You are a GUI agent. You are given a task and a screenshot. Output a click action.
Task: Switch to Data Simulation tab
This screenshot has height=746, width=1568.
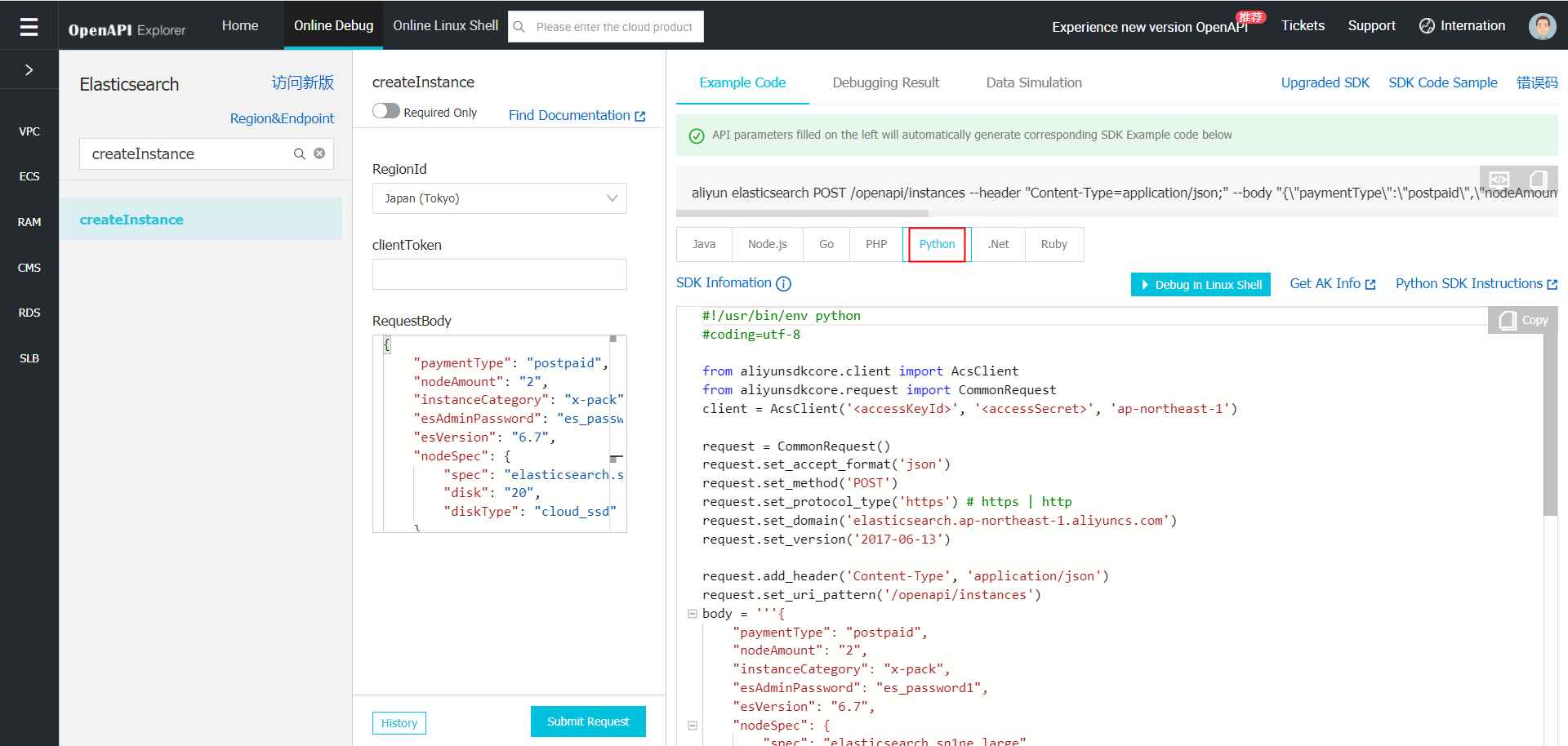pyautogui.click(x=1034, y=82)
